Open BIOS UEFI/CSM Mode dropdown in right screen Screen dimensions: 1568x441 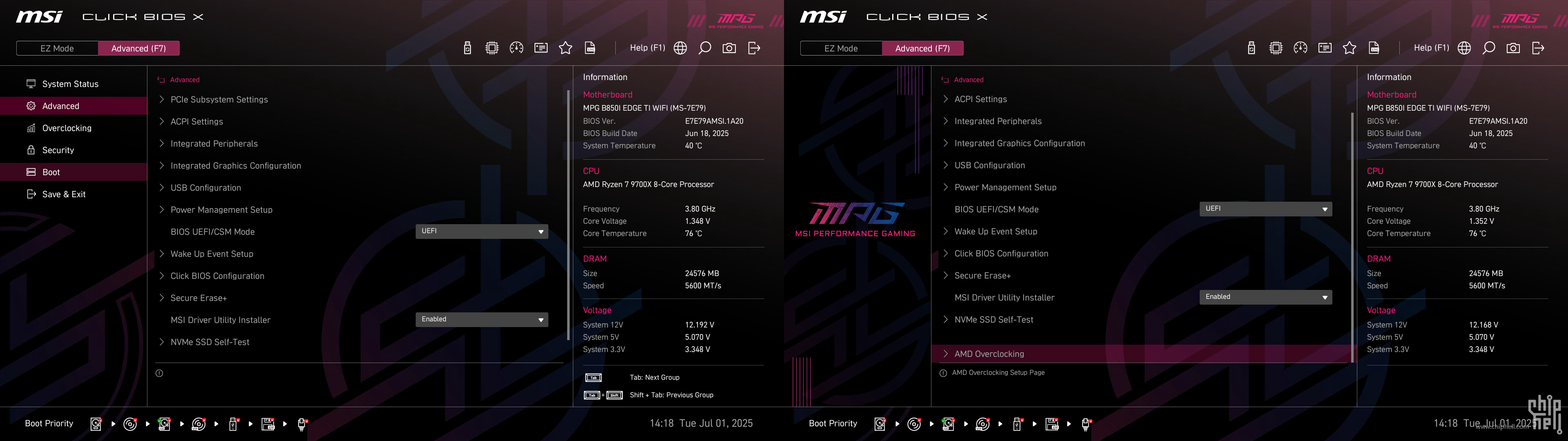click(1265, 209)
